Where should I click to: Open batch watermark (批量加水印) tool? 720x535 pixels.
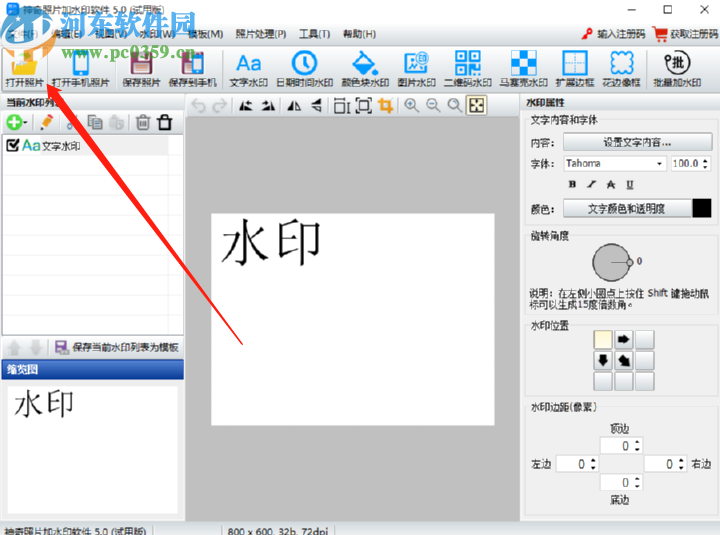(677, 69)
